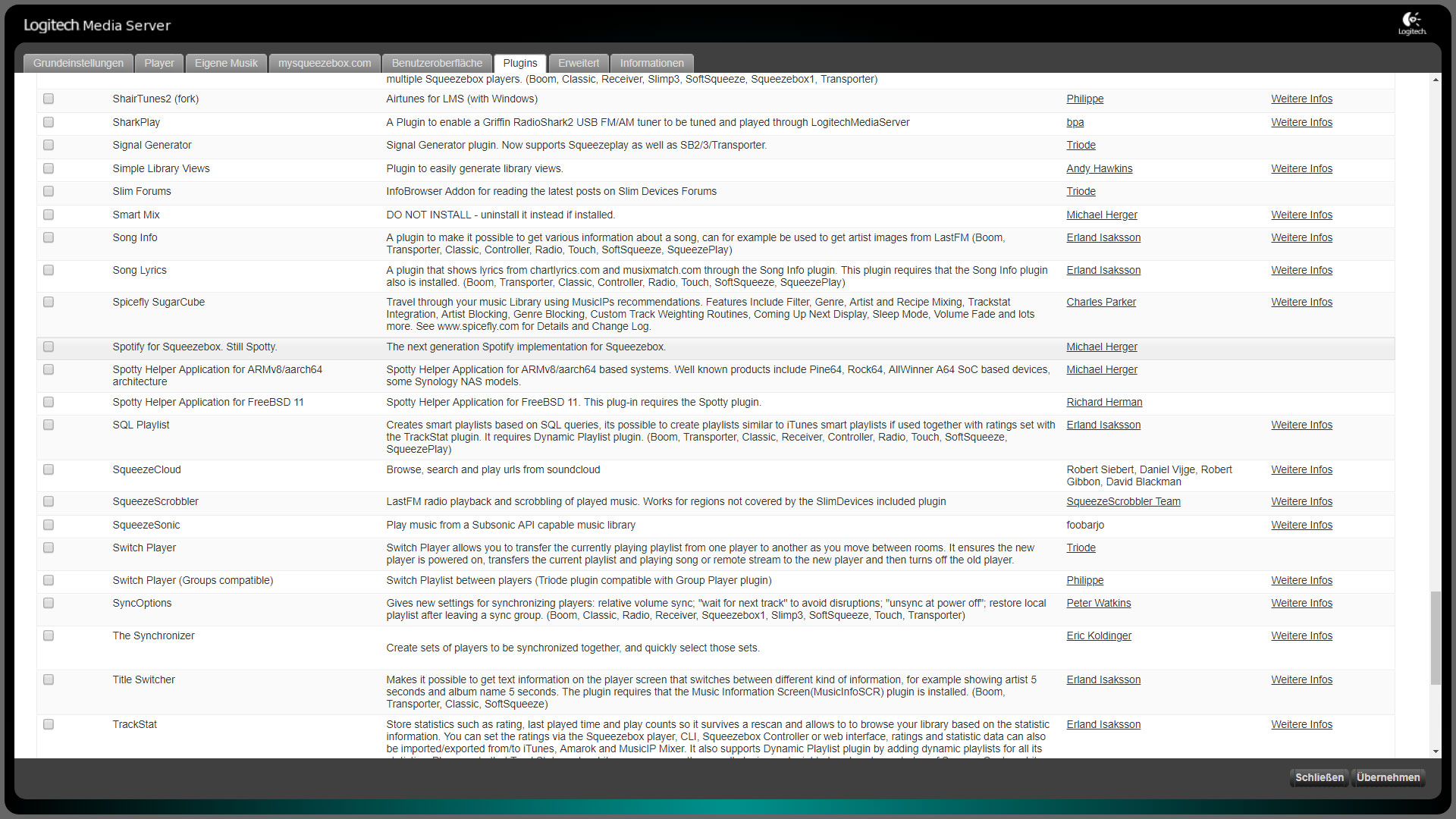Tick the Slim Forums checkbox
The height and width of the screenshot is (819, 1456).
coord(49,191)
